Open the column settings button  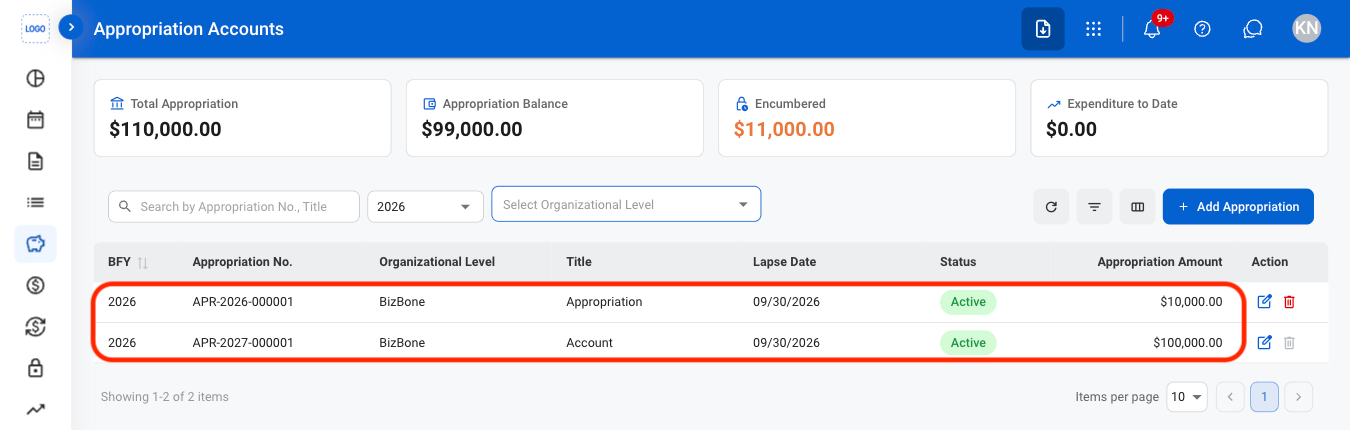click(x=1137, y=207)
